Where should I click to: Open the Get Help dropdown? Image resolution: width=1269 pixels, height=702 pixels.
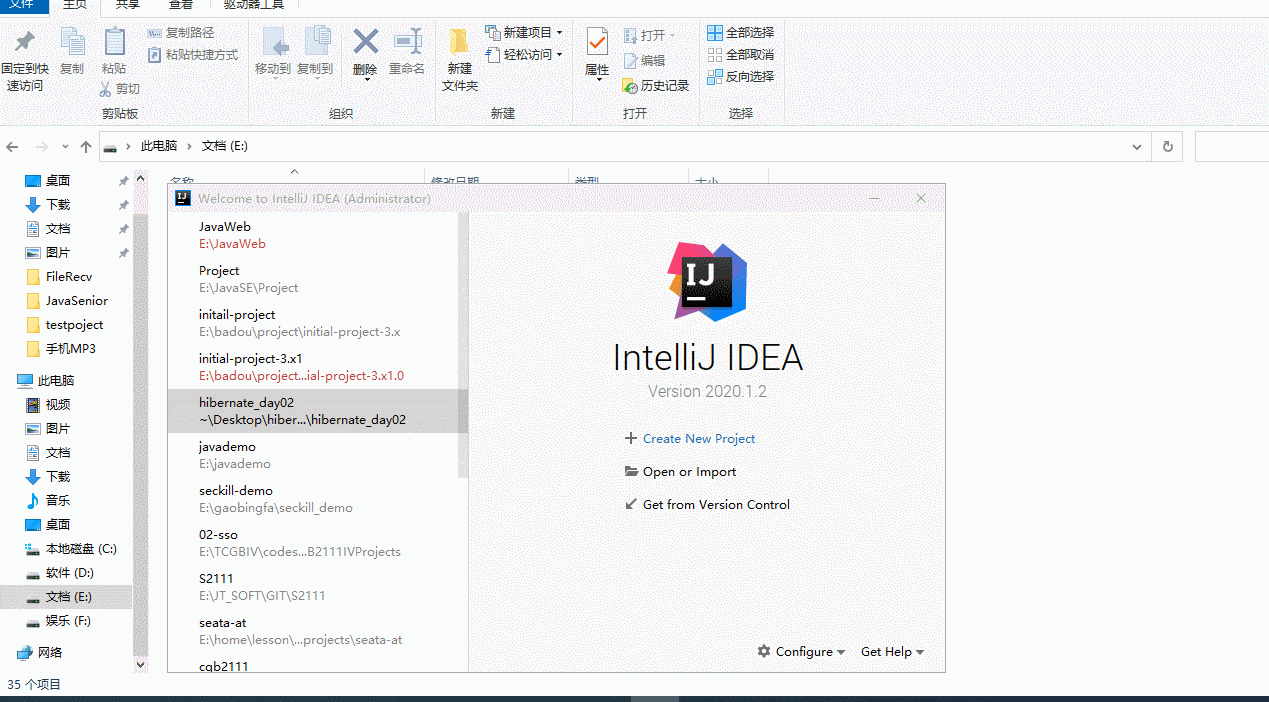pyautogui.click(x=892, y=652)
